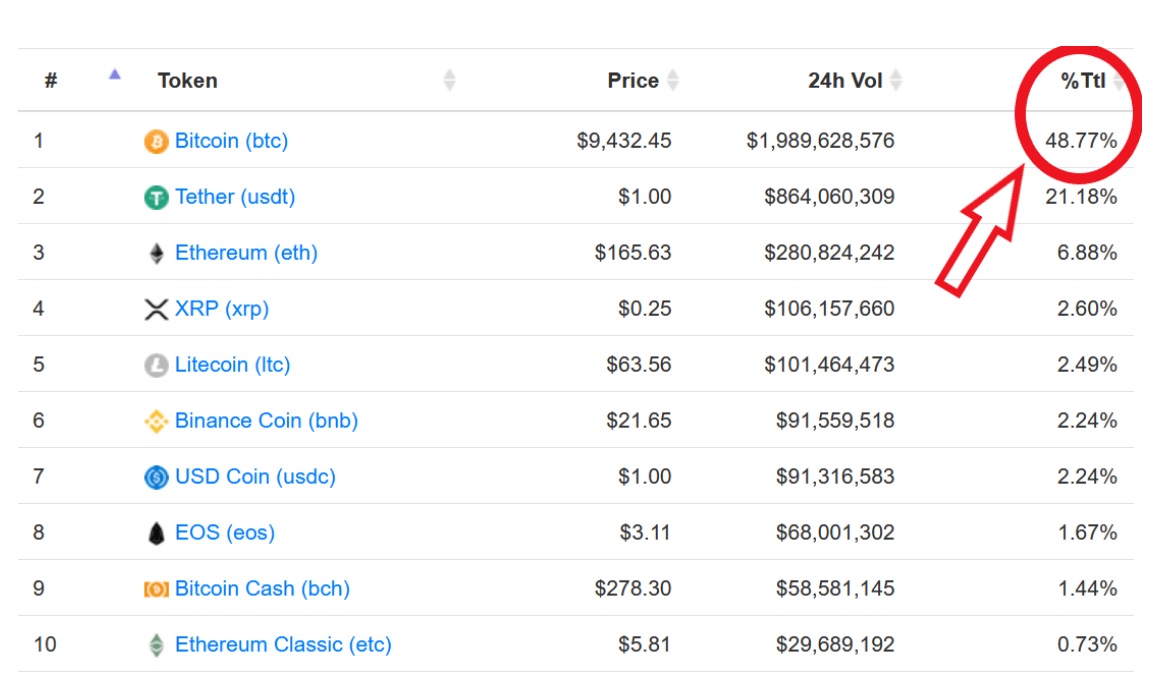
Task: Open the Tether (usdt) link
Action: 235,197
